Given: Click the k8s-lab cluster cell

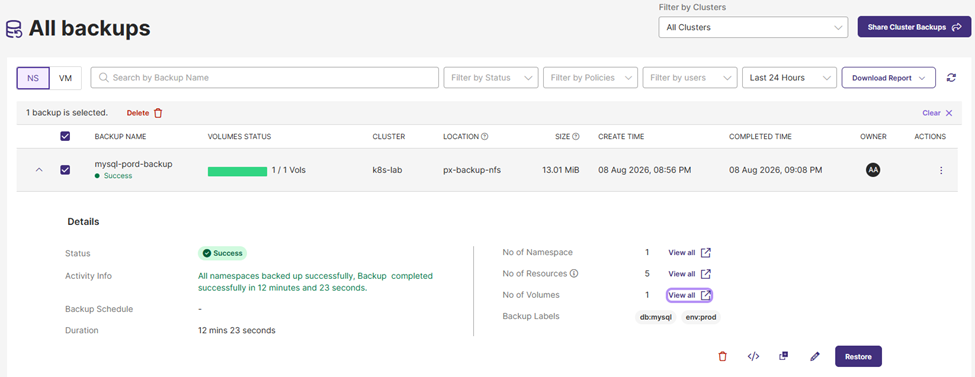Looking at the screenshot, I should (388, 170).
